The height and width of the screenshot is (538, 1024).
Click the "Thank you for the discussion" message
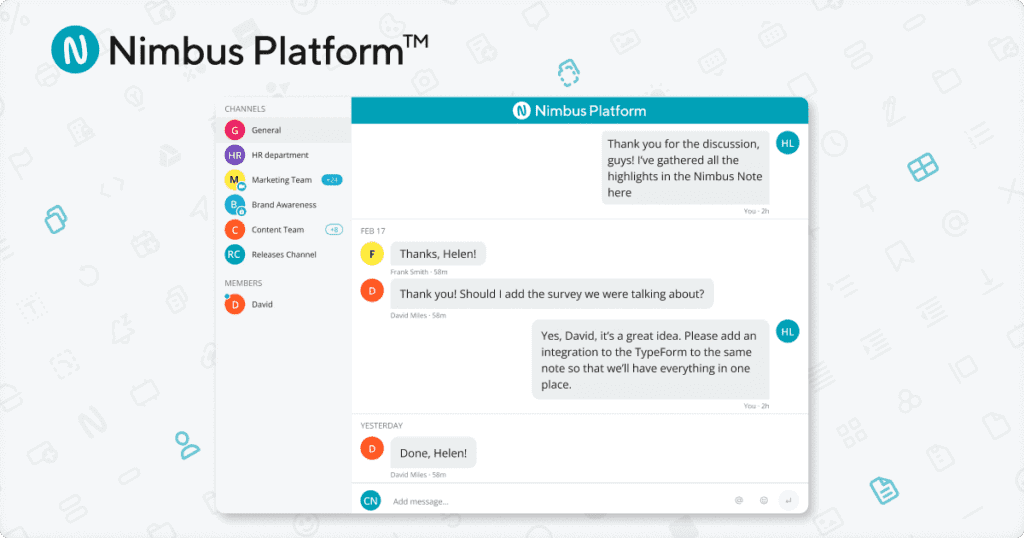tap(685, 168)
